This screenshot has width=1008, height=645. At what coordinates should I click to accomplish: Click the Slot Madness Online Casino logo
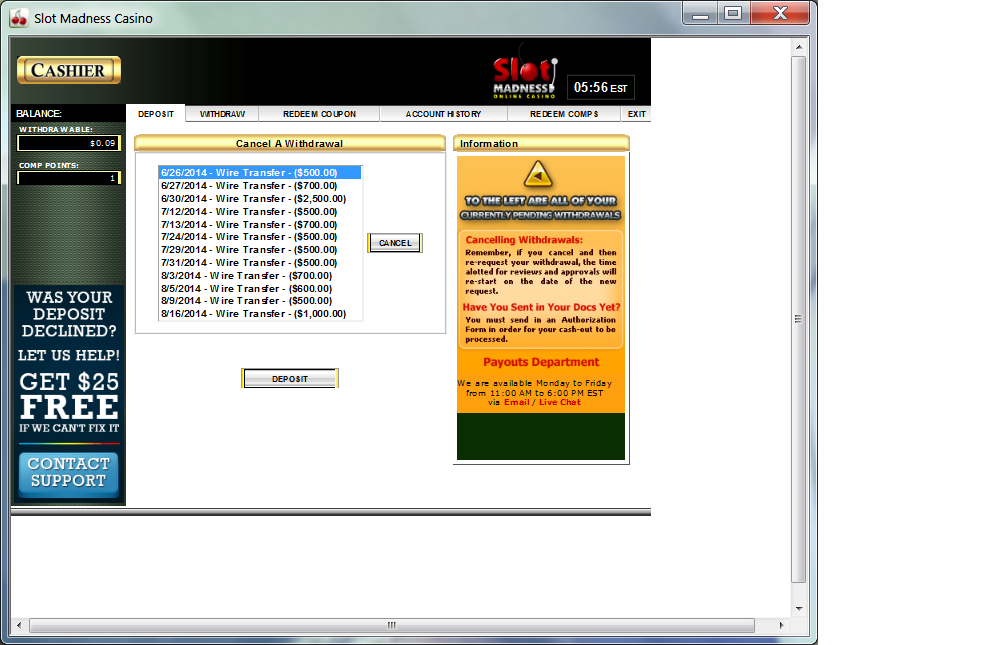tap(525, 71)
